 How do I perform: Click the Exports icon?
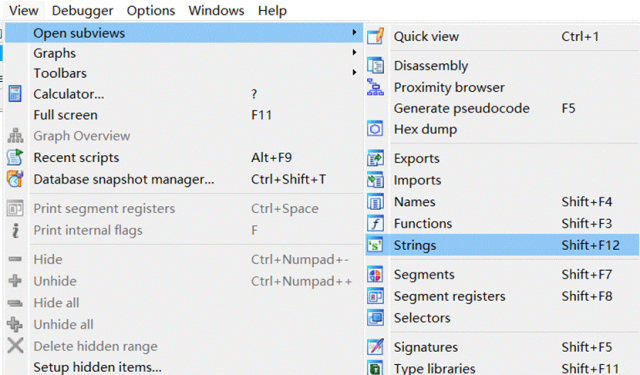pyautogui.click(x=376, y=158)
